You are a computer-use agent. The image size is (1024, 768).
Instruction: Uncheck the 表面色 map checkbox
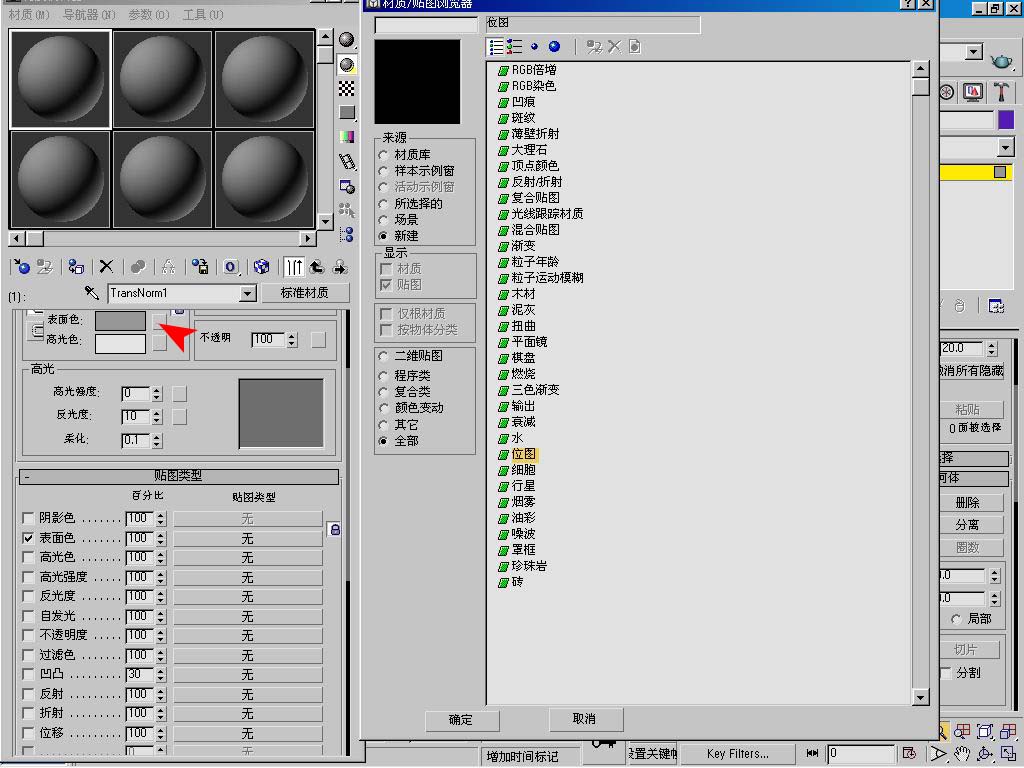coord(28,538)
